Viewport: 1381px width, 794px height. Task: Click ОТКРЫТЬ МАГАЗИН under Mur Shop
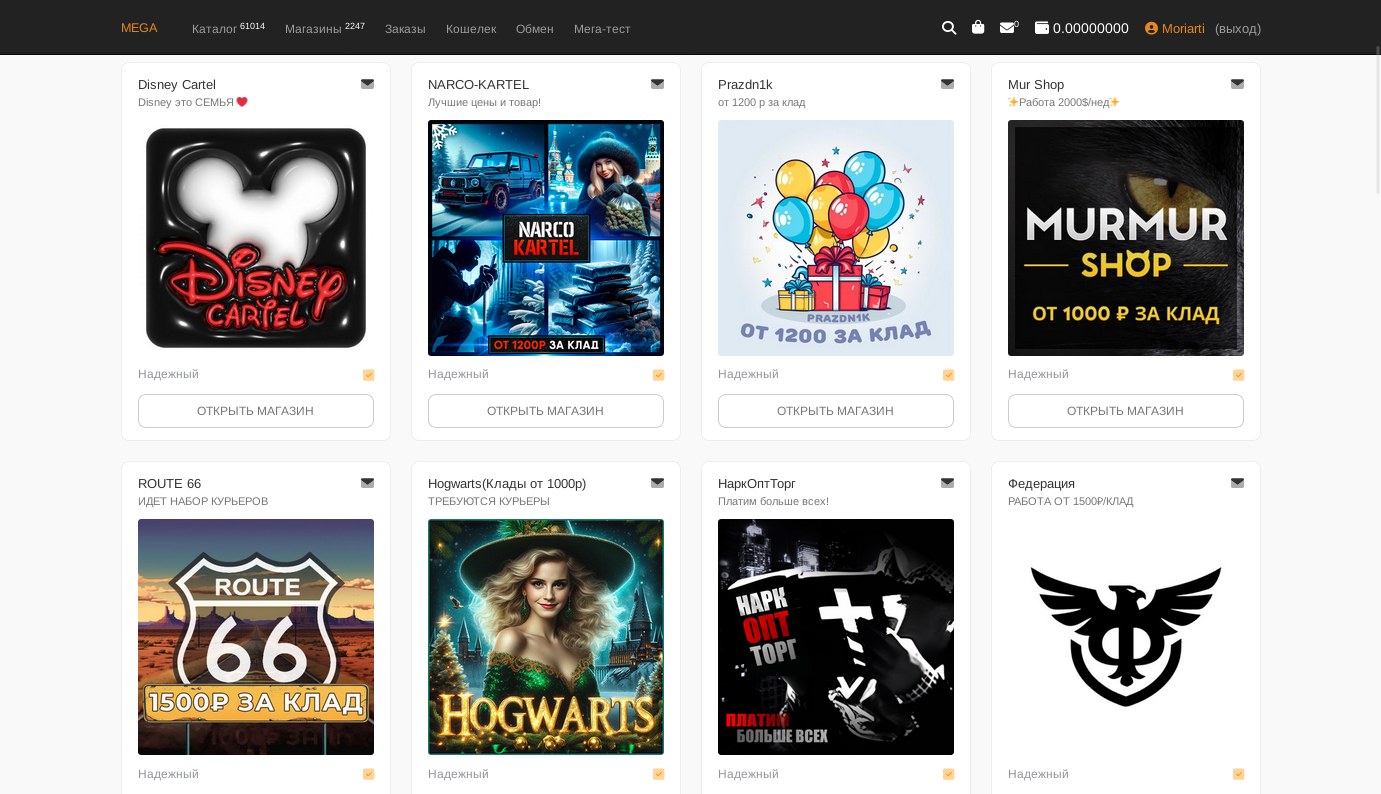point(1126,411)
